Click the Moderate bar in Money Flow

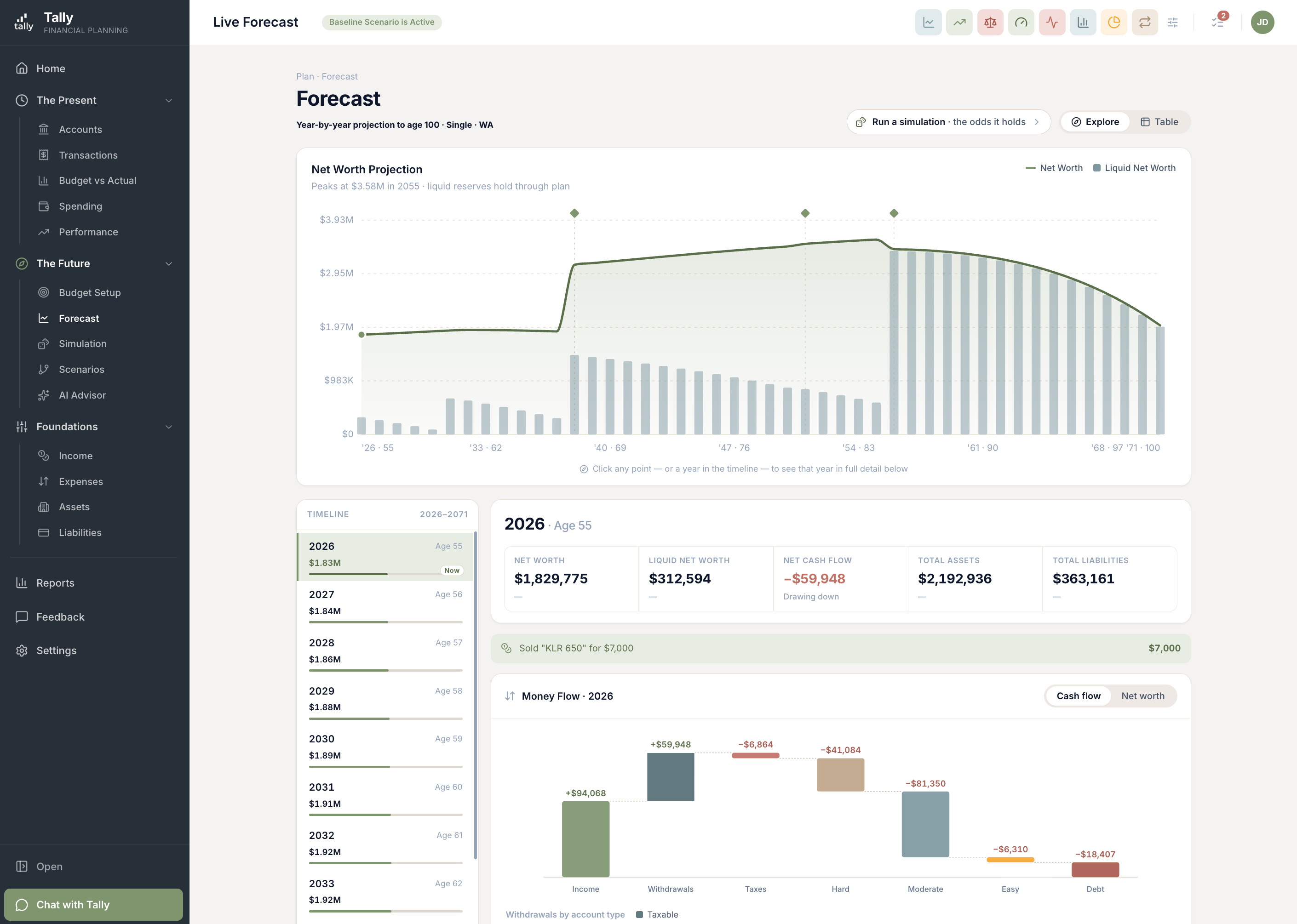(x=925, y=824)
